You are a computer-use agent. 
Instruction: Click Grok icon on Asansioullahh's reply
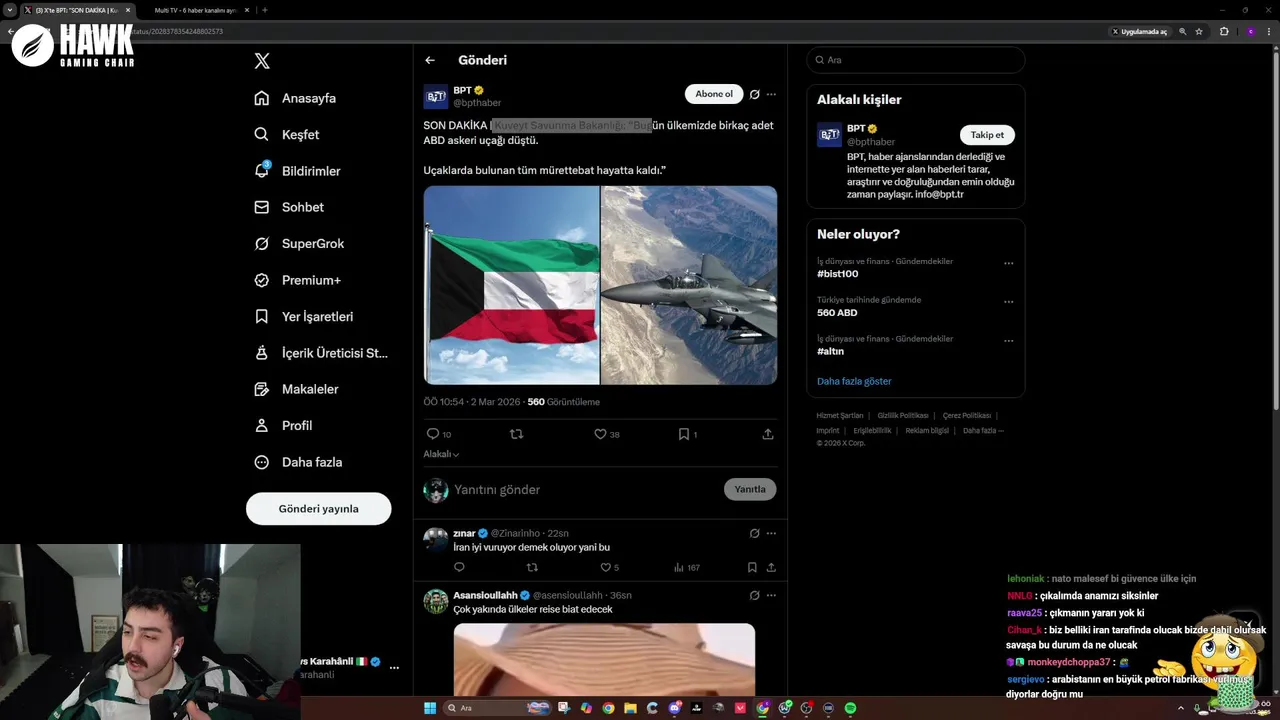(x=755, y=595)
